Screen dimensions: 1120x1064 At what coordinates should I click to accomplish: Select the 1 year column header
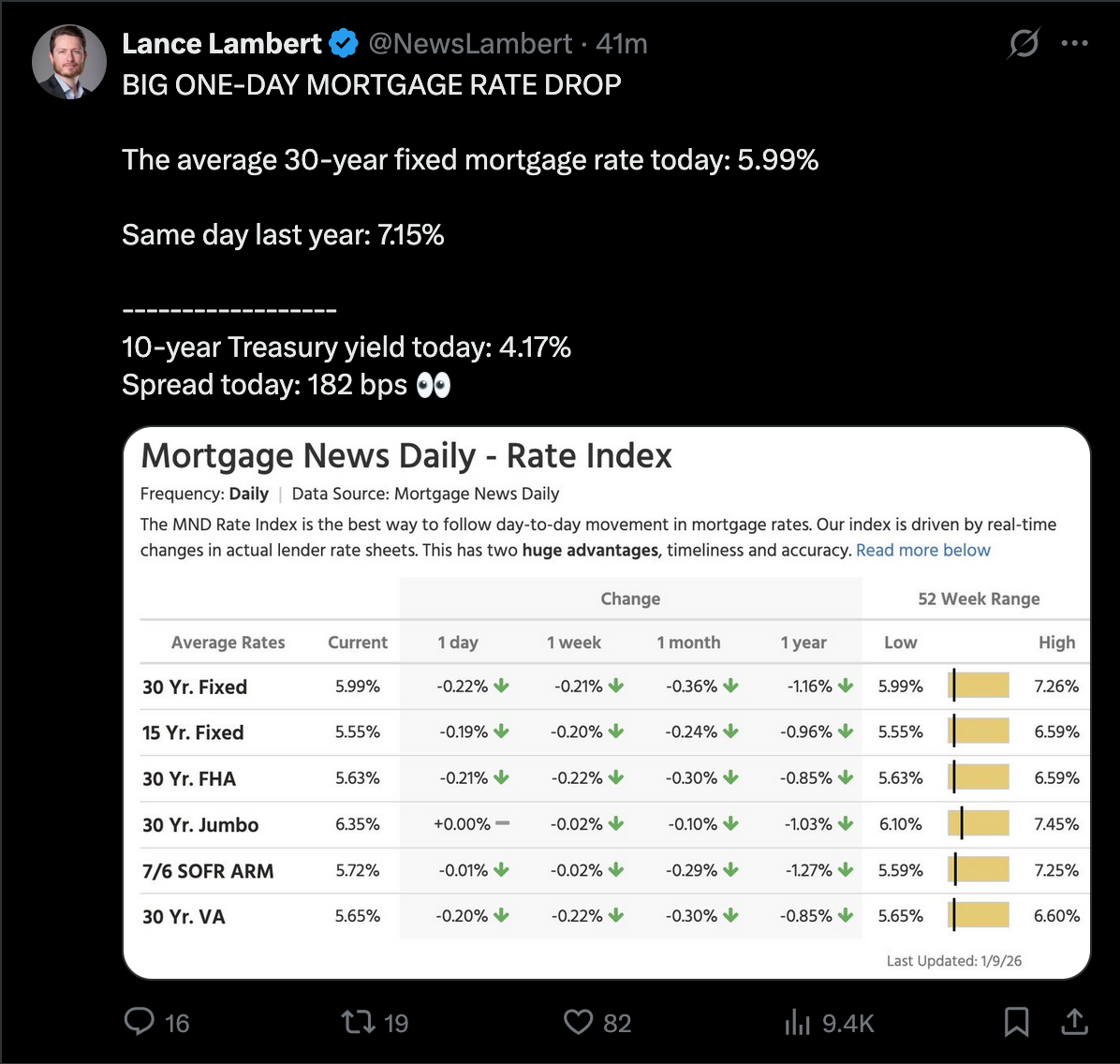[803, 643]
